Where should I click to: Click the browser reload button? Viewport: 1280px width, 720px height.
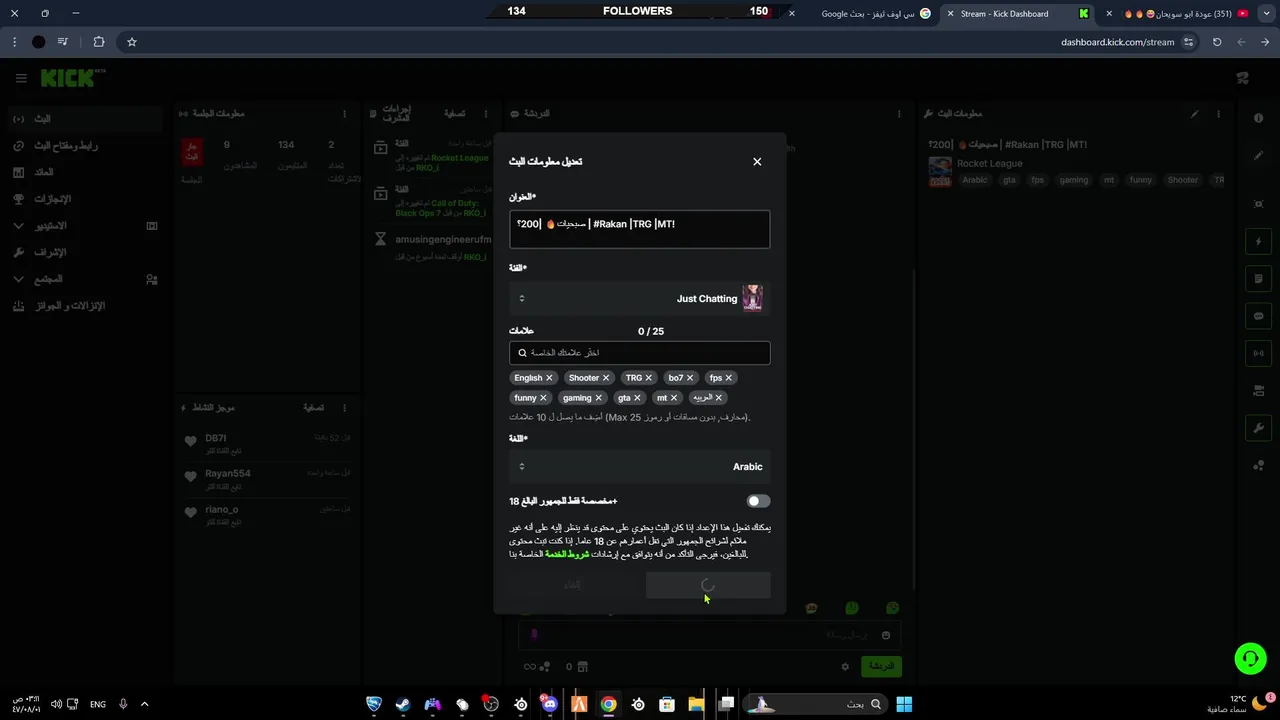[x=1217, y=42]
